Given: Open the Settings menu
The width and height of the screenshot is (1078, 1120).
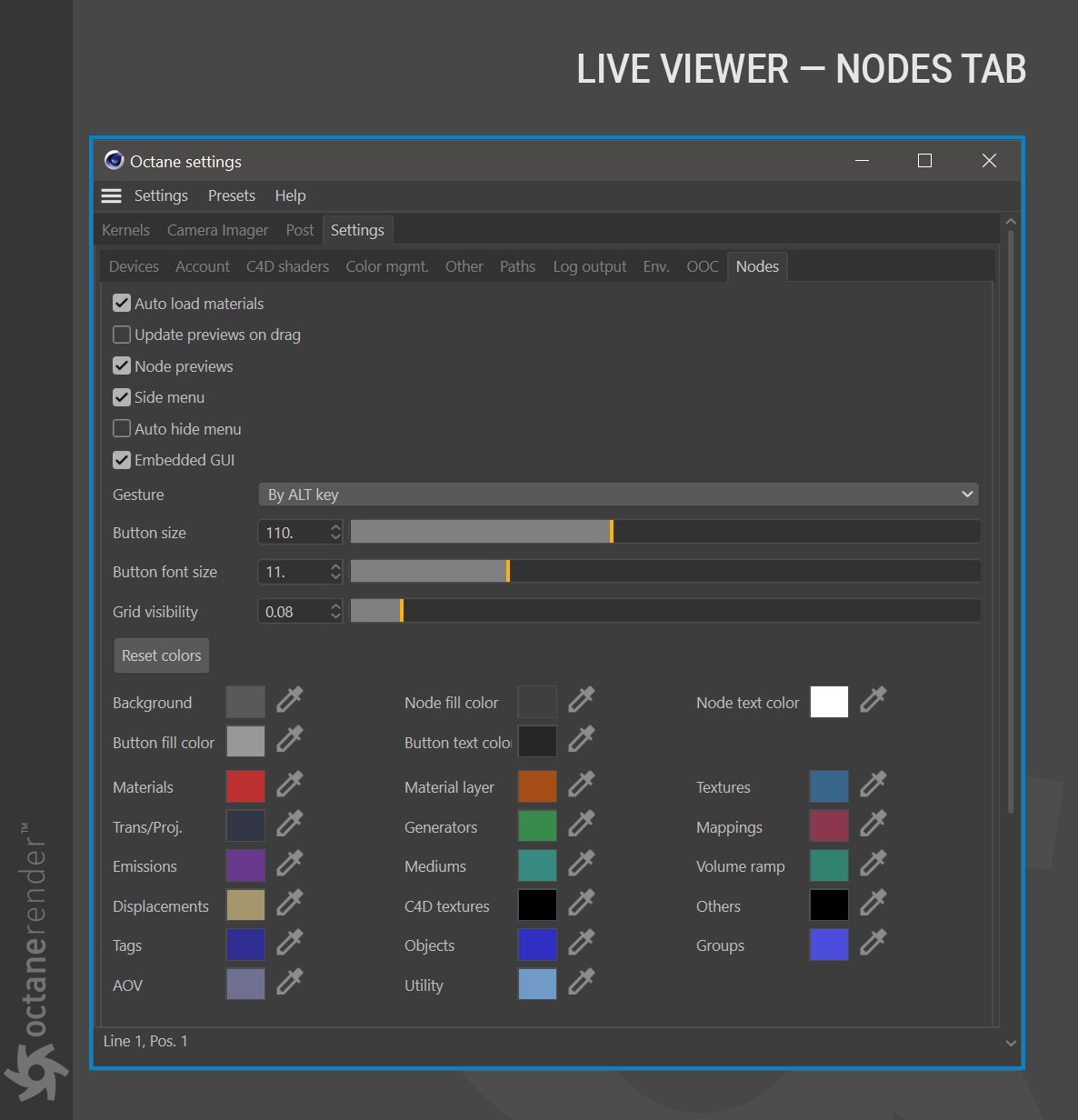Looking at the screenshot, I should [x=161, y=195].
